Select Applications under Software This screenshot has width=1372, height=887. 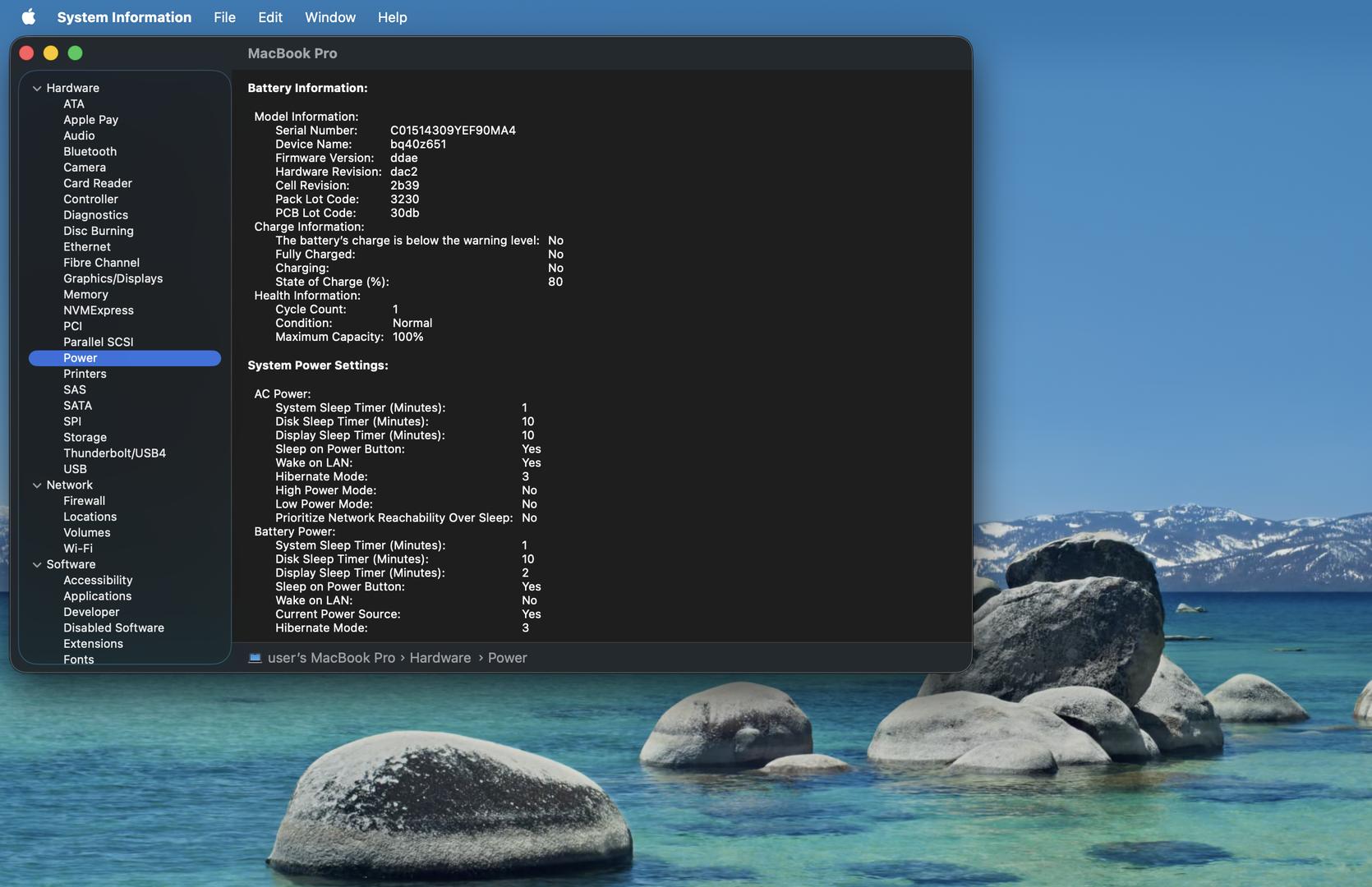(x=97, y=596)
